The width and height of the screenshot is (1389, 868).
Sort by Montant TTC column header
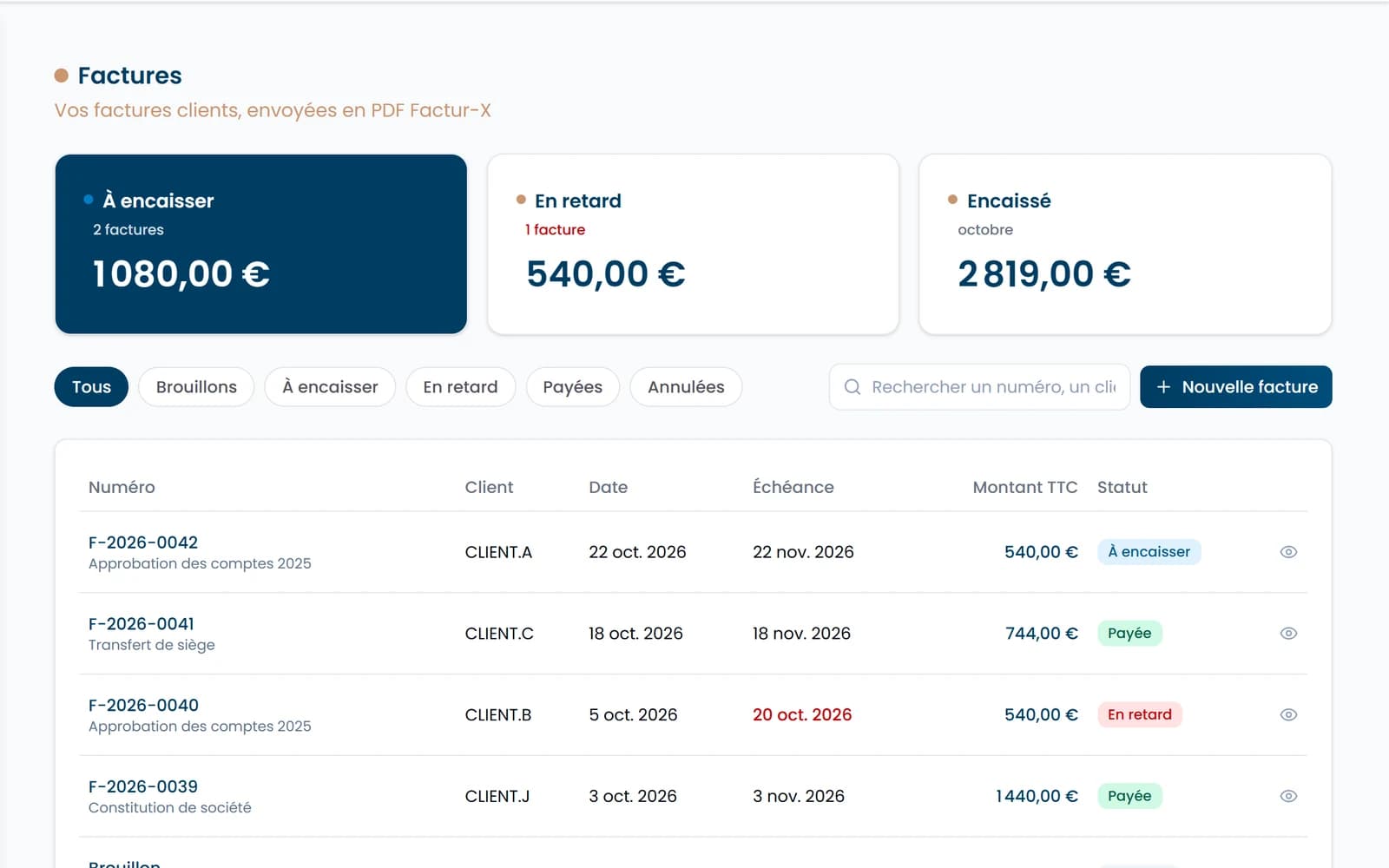pyautogui.click(x=1024, y=487)
